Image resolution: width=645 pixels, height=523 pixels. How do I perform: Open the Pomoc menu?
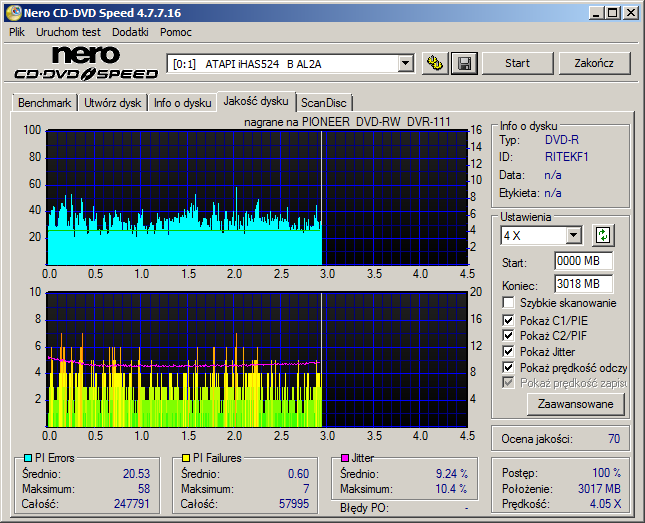(176, 32)
